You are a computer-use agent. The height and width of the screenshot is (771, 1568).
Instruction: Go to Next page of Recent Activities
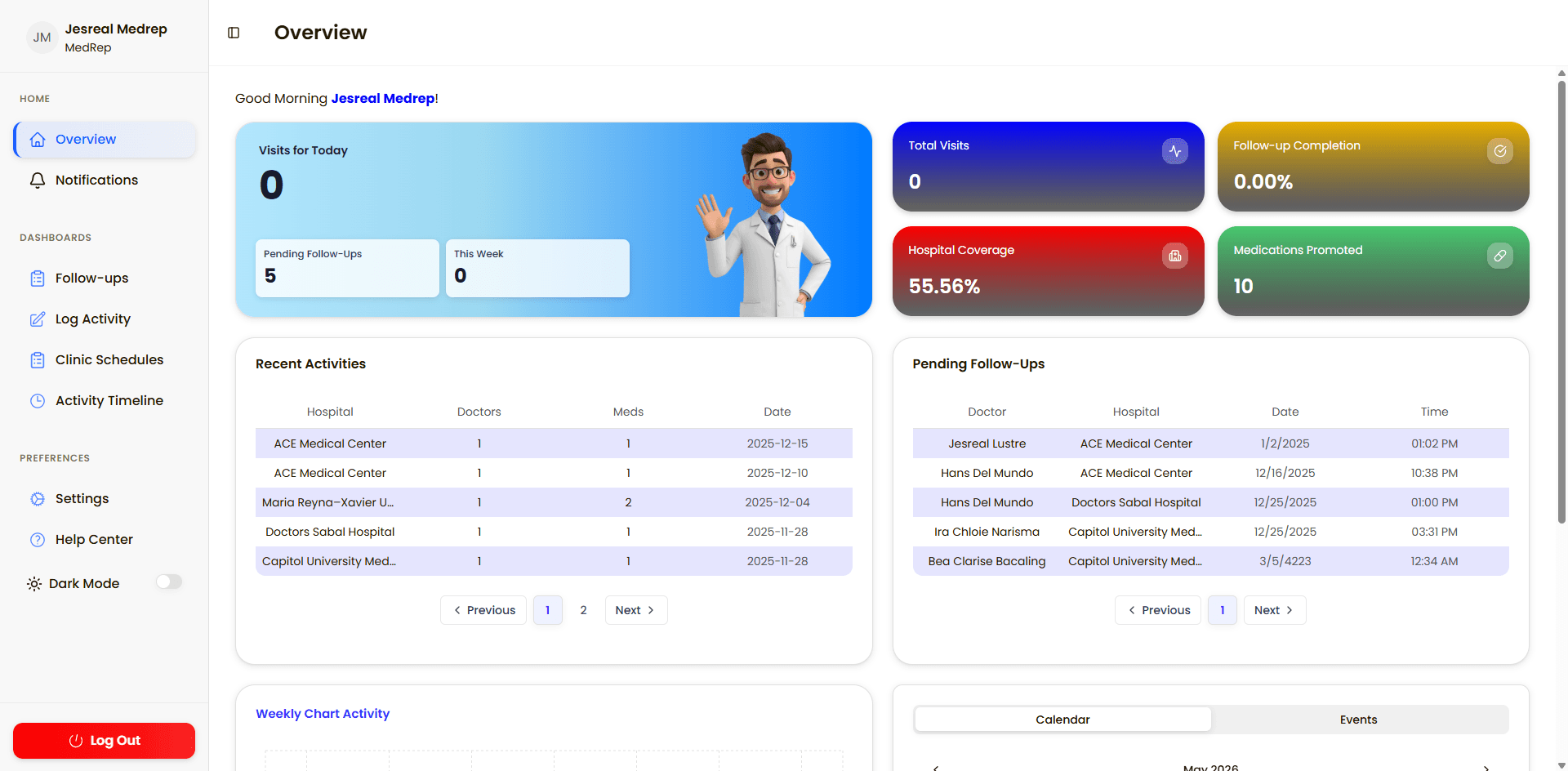coord(635,610)
